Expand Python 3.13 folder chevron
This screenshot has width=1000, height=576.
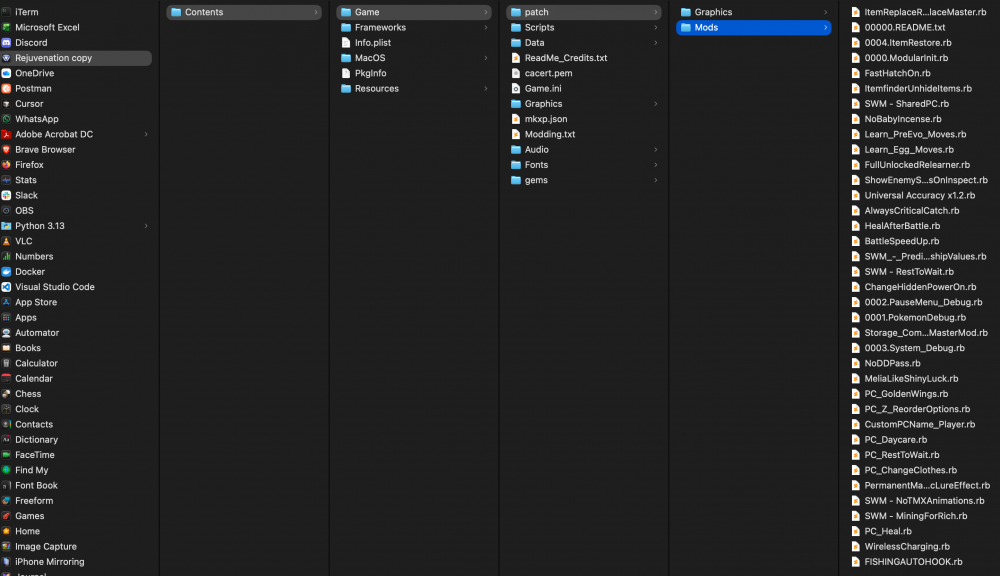[x=146, y=226]
